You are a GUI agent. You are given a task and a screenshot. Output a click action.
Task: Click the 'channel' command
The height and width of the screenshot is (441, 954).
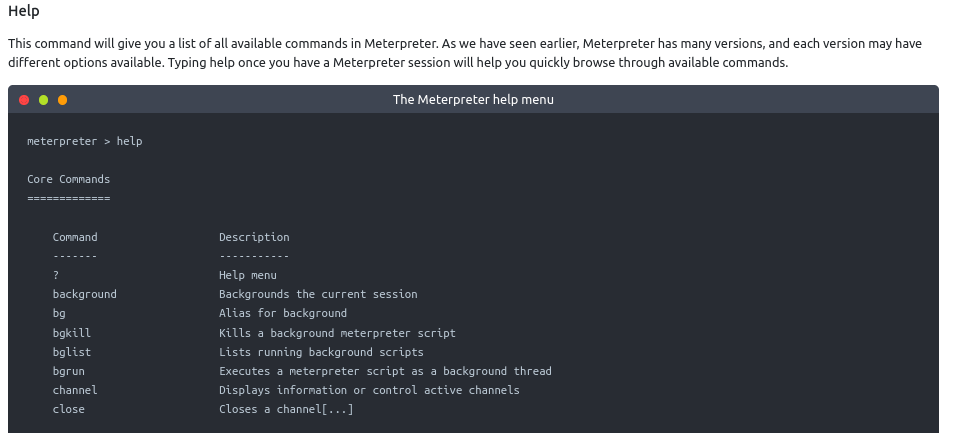click(75, 390)
